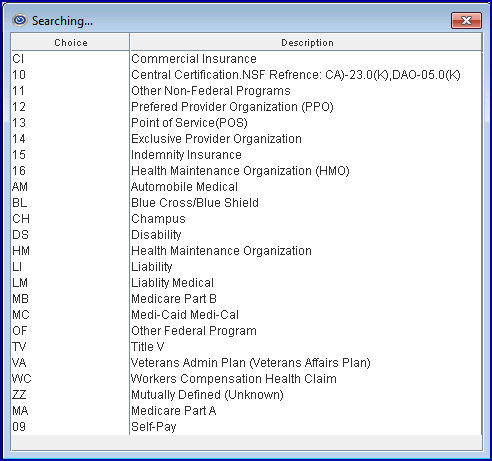Pick Workers Compensation Health Claim entry
Viewport: 492px width, 461px height.
247,379
